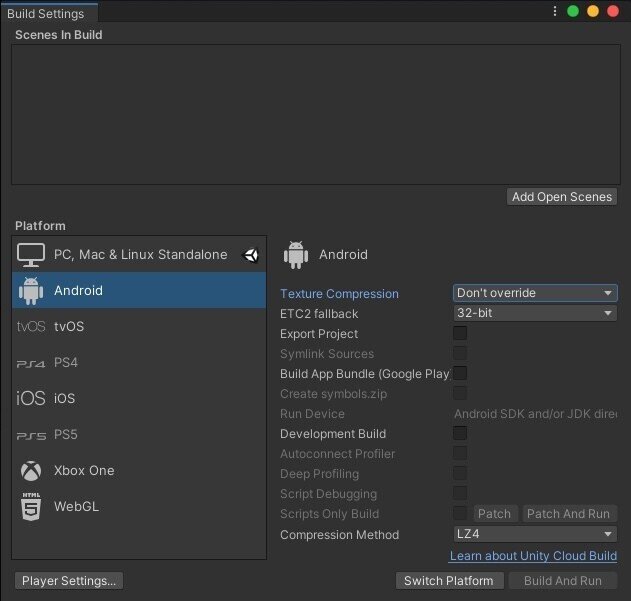Image resolution: width=631 pixels, height=601 pixels.
Task: Select the Xbox One platform row
Action: tap(139, 471)
